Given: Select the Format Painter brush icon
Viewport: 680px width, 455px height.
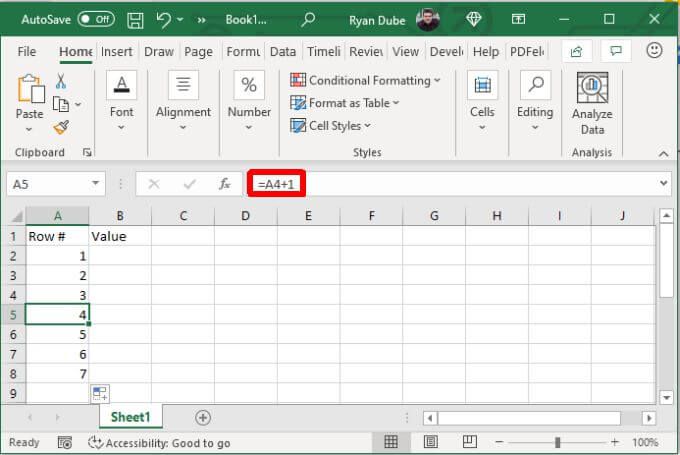Looking at the screenshot, I should click(x=61, y=127).
